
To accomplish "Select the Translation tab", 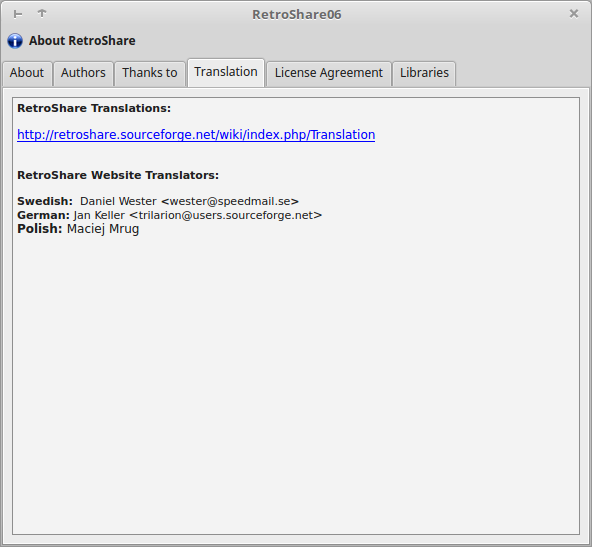I will point(226,72).
